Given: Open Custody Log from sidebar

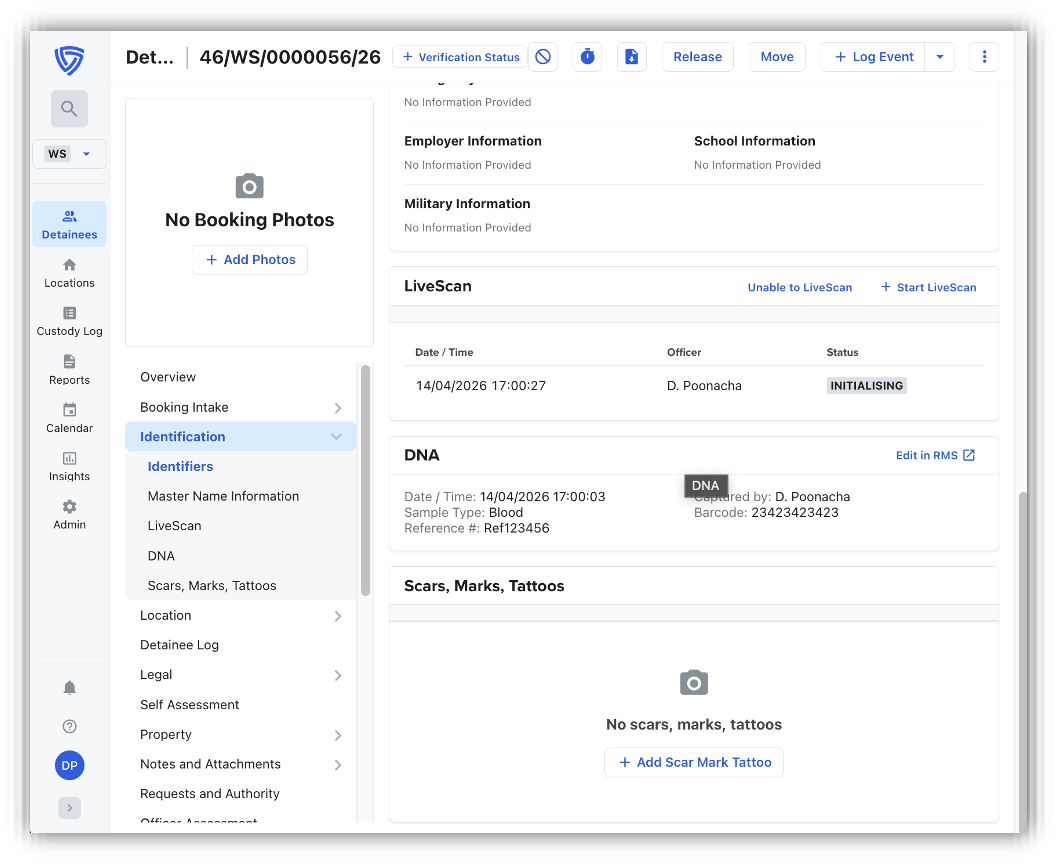Looking at the screenshot, I should click(x=69, y=321).
